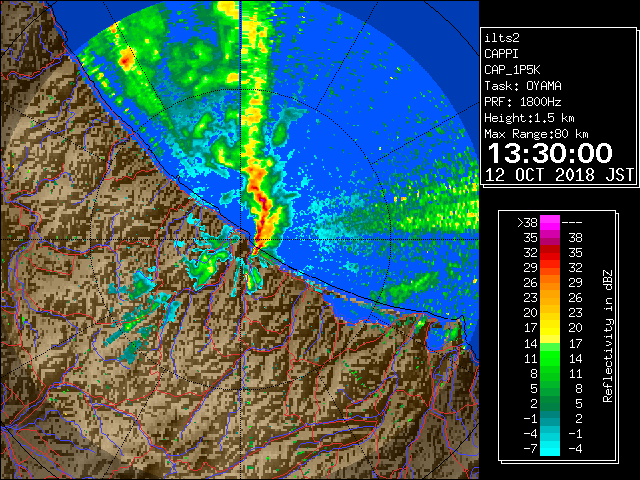This screenshot has height=480, width=640.
Task: Click the magenta >38 dBZ legend swatch
Action: [x=550, y=222]
